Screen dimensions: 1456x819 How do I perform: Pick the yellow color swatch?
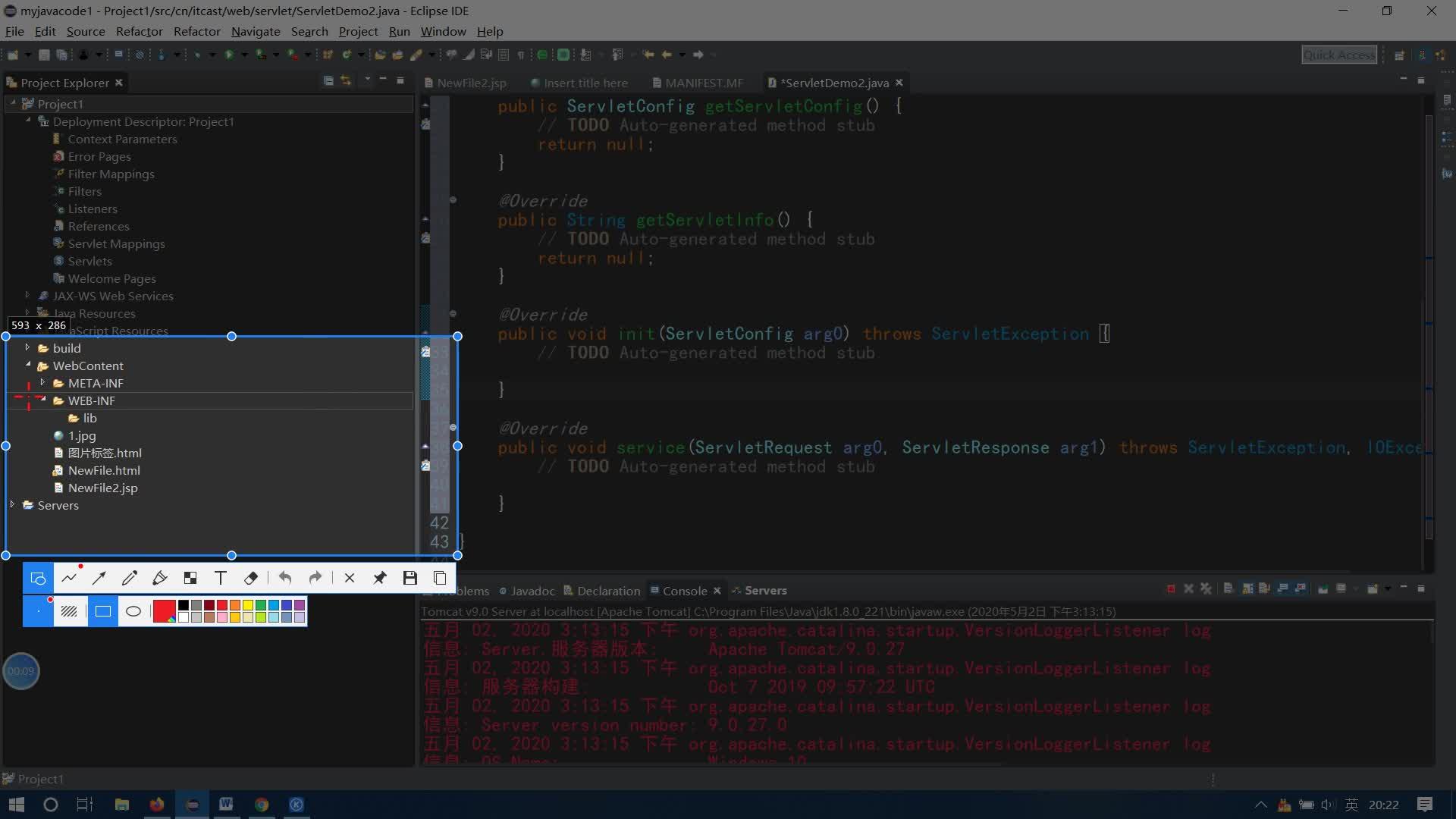coord(248,605)
